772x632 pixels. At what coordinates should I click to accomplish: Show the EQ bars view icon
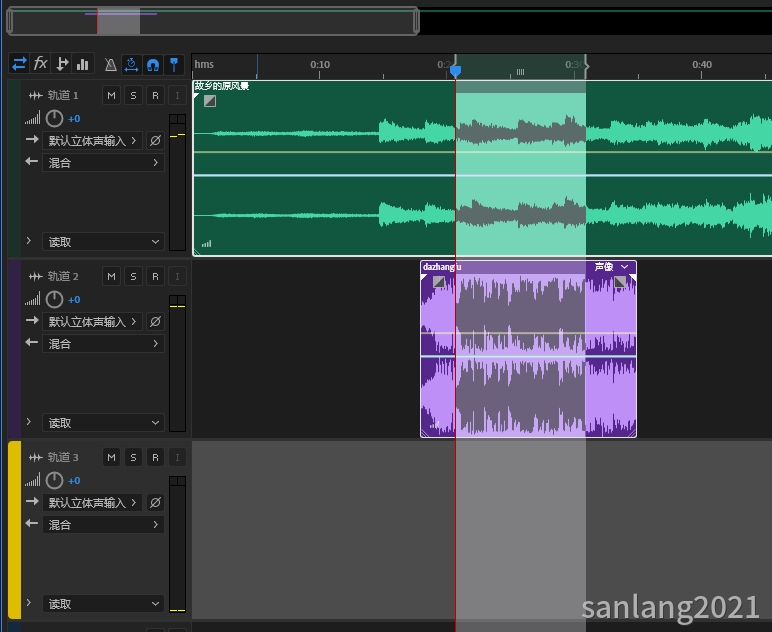[x=83, y=64]
